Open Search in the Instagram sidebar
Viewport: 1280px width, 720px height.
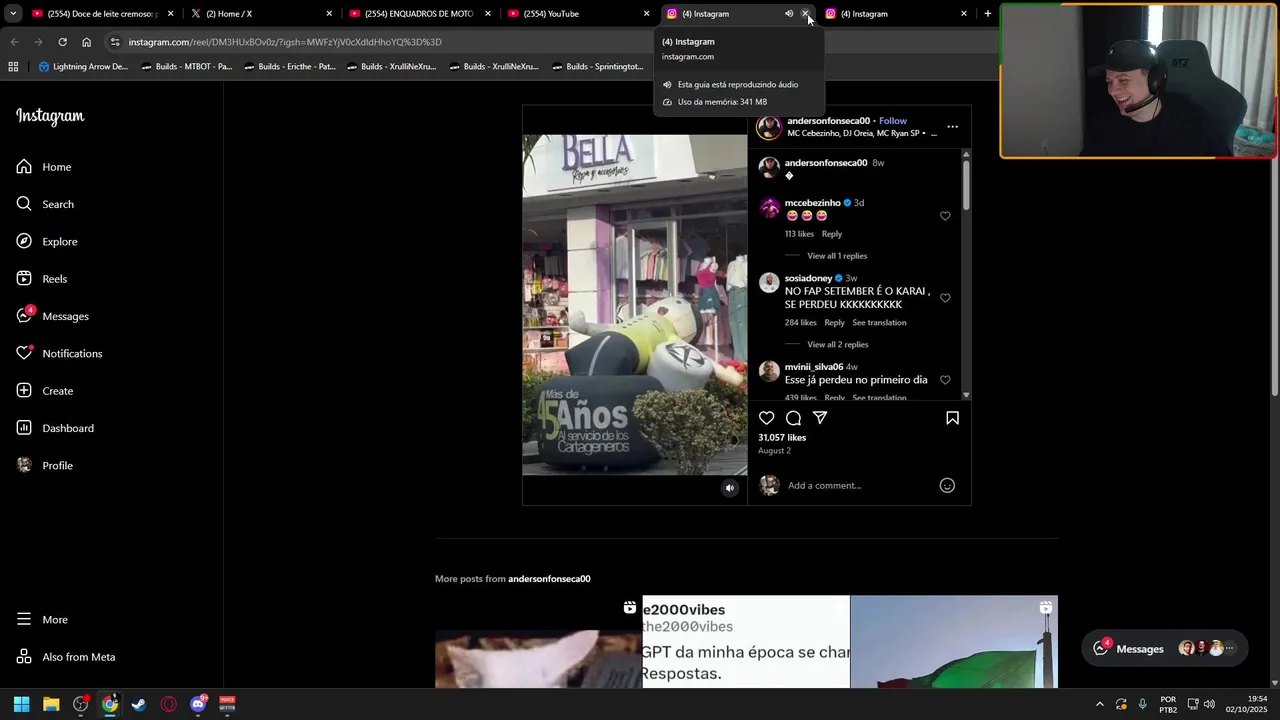tap(45, 204)
